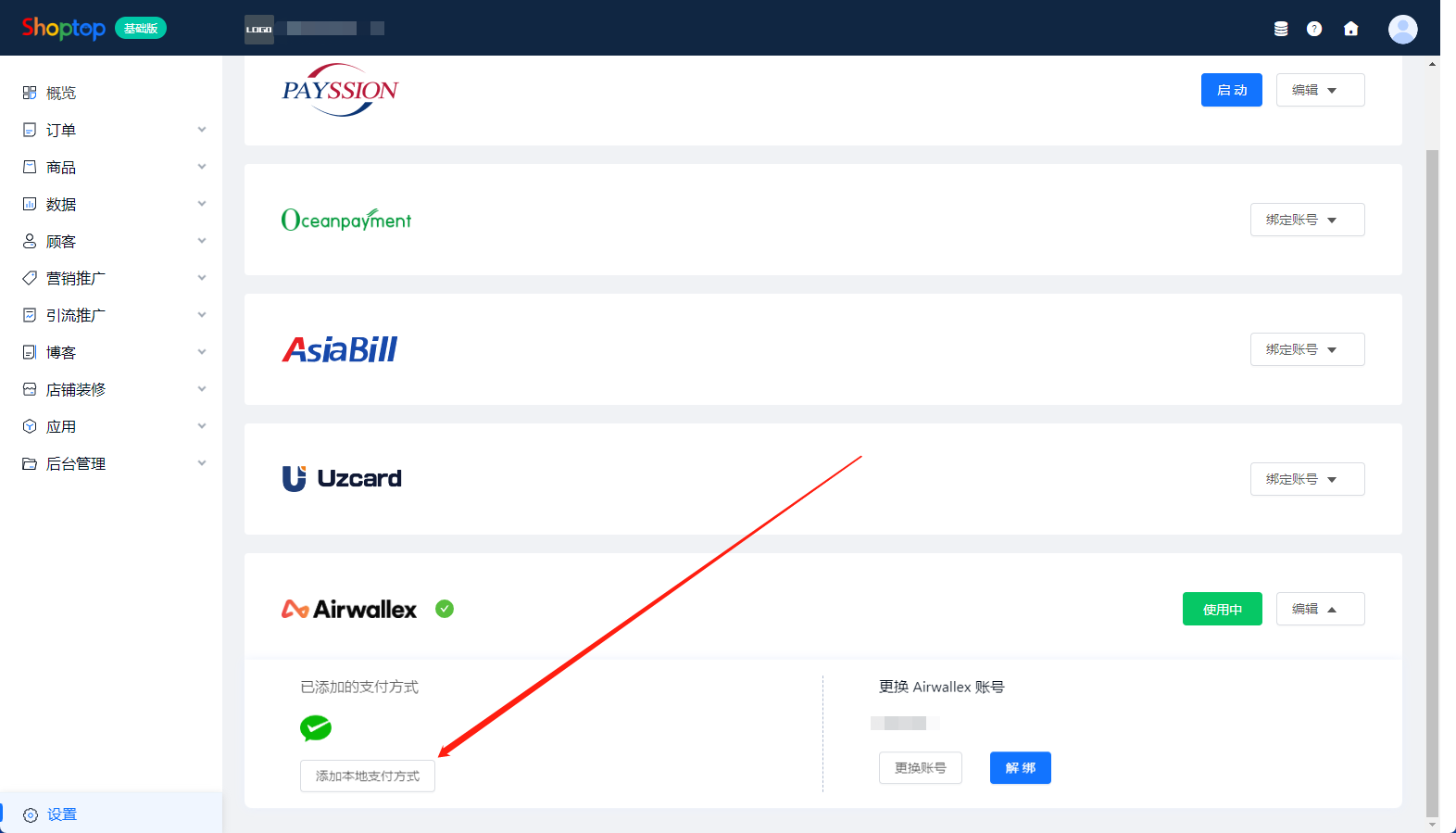Open Uzcard 绑定账号 dropdown
The height and width of the screenshot is (833, 1456).
pyautogui.click(x=1307, y=479)
